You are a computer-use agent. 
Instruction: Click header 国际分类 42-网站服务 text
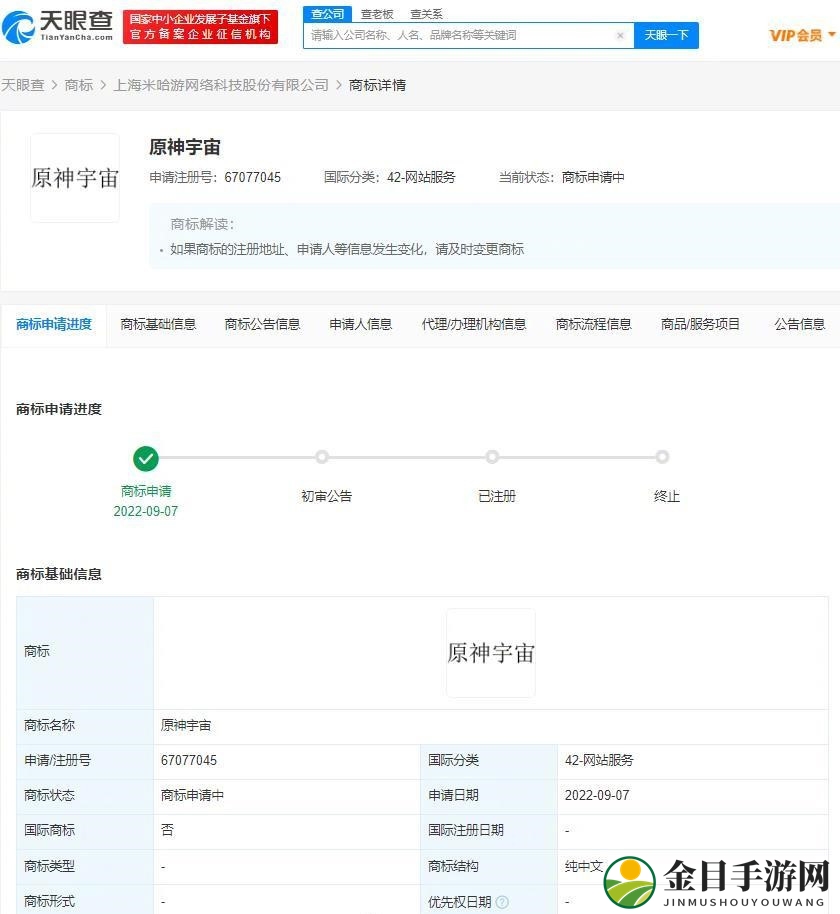tap(389, 177)
